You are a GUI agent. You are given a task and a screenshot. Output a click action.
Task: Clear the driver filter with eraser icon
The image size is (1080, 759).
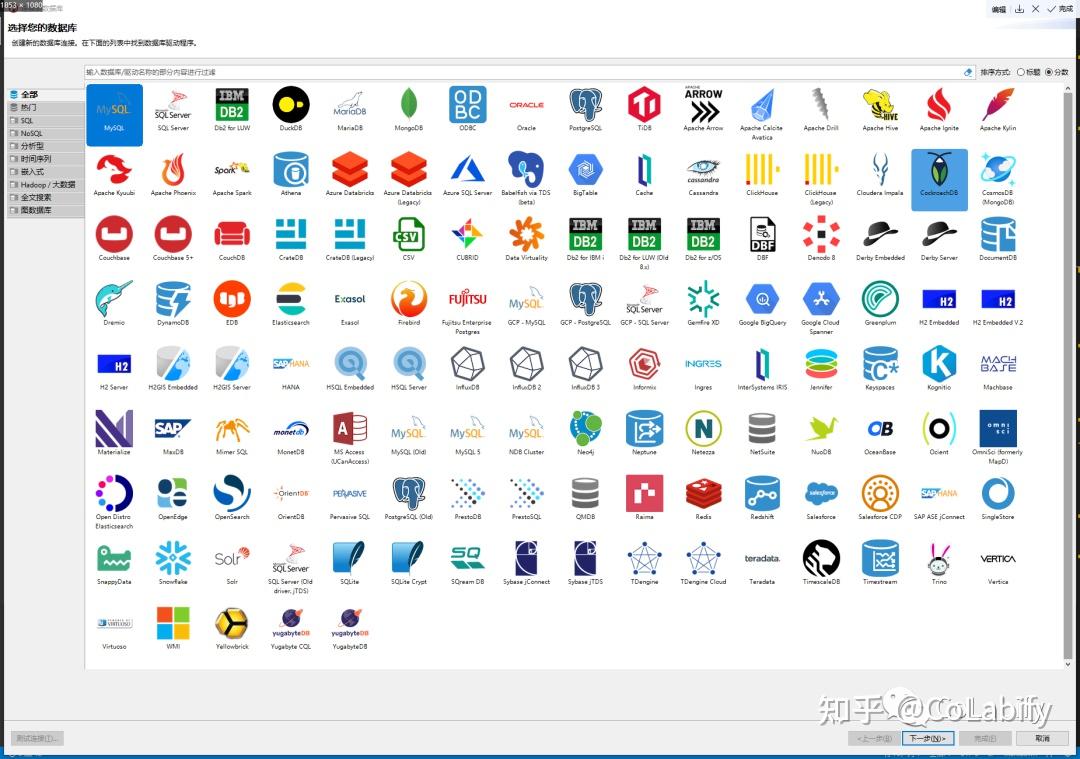968,72
